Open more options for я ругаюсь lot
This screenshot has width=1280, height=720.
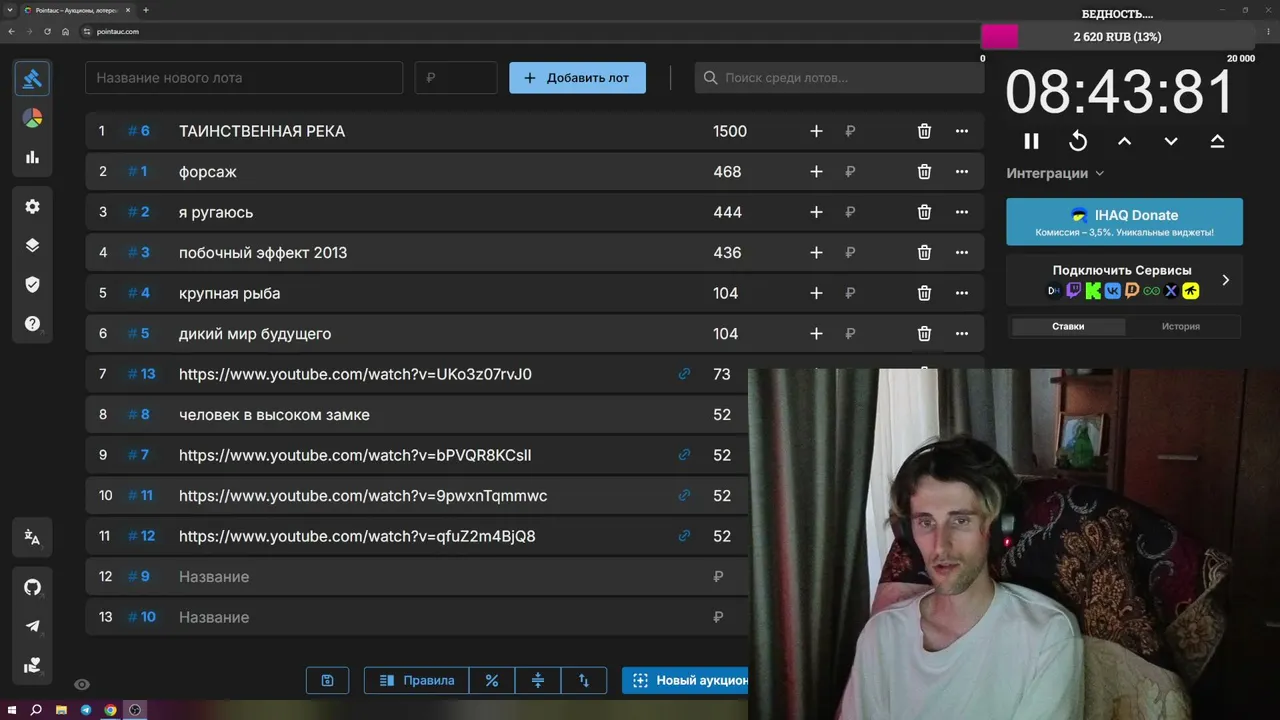click(x=962, y=212)
